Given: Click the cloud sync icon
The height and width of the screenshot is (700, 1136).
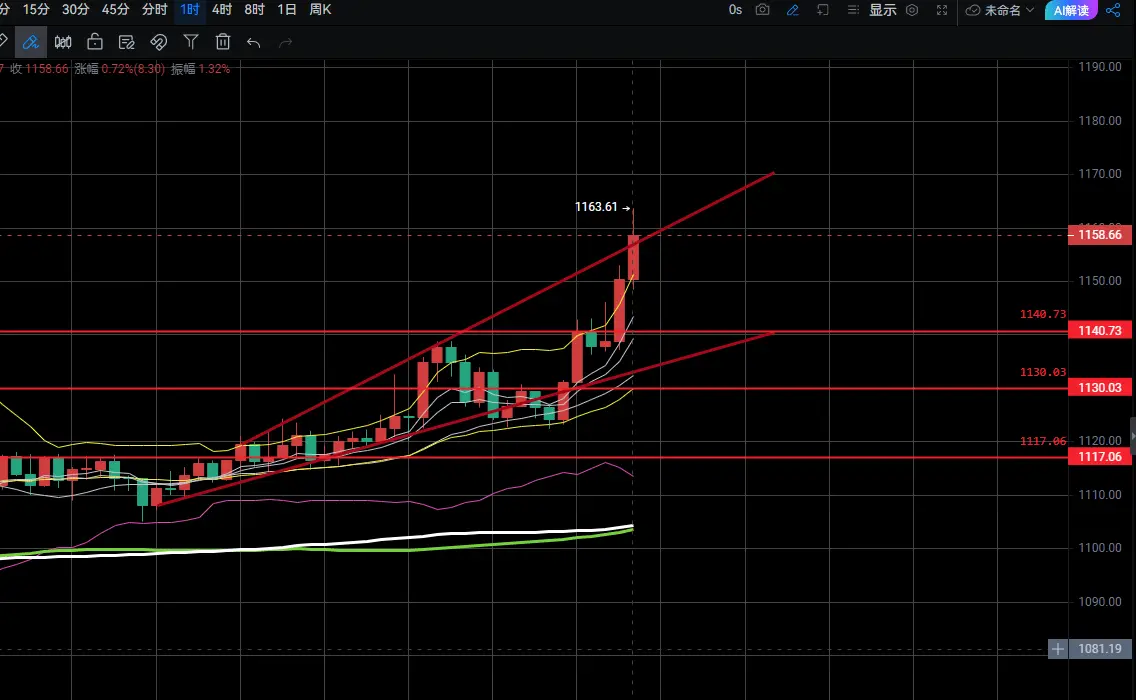Looking at the screenshot, I should pos(973,10).
